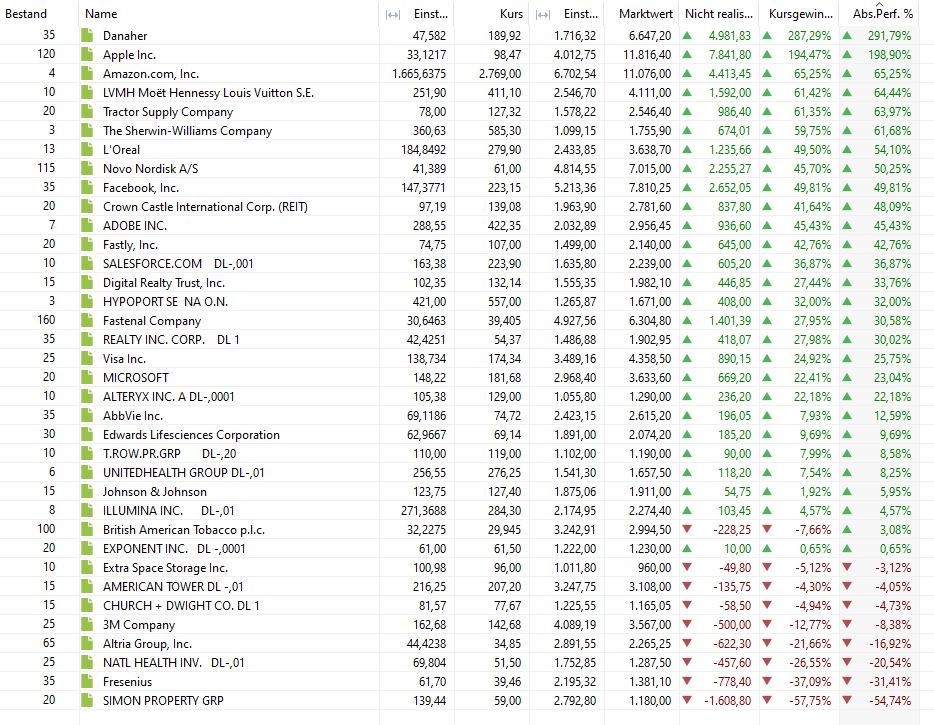Select the purchase price 1.665,6375
The image size is (934, 725).
419,74
